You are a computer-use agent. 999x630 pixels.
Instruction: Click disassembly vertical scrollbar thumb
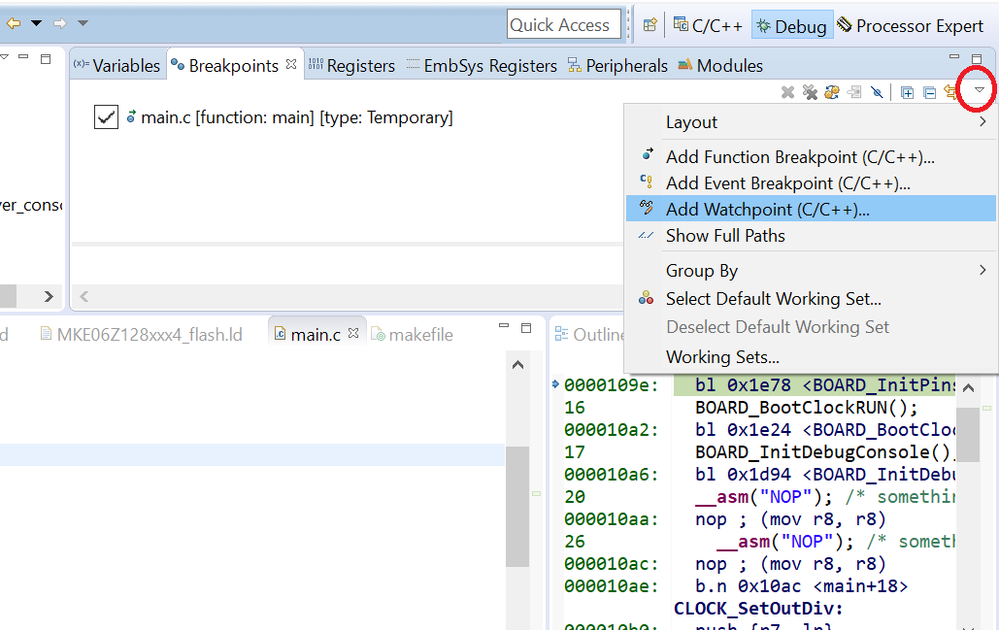968,434
